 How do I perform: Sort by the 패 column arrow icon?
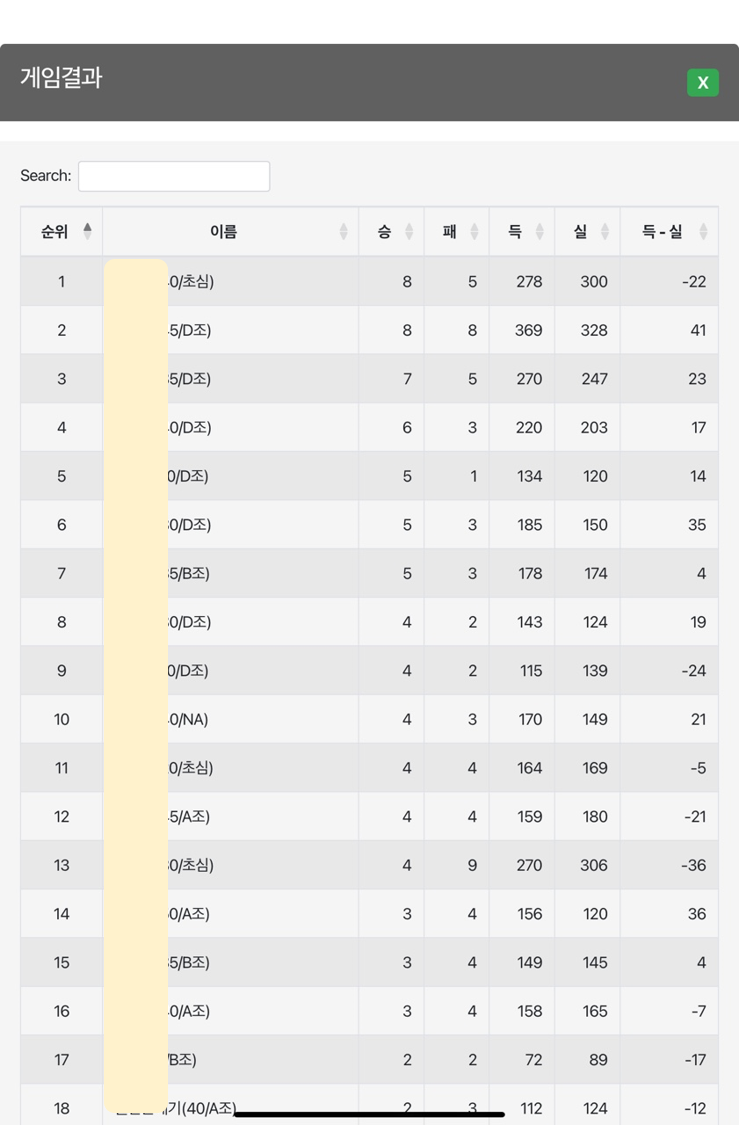click(x=474, y=231)
